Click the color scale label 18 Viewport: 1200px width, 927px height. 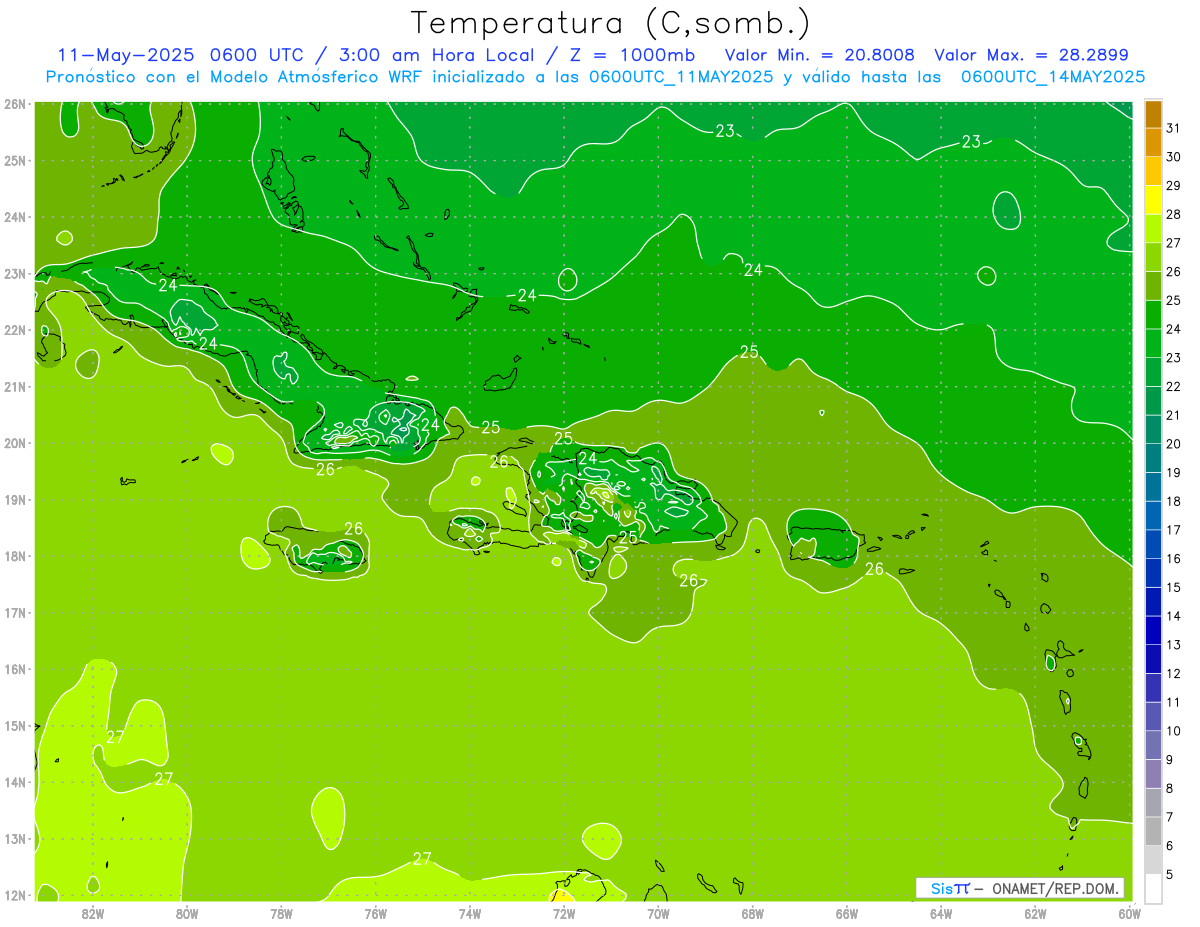pos(1173,501)
